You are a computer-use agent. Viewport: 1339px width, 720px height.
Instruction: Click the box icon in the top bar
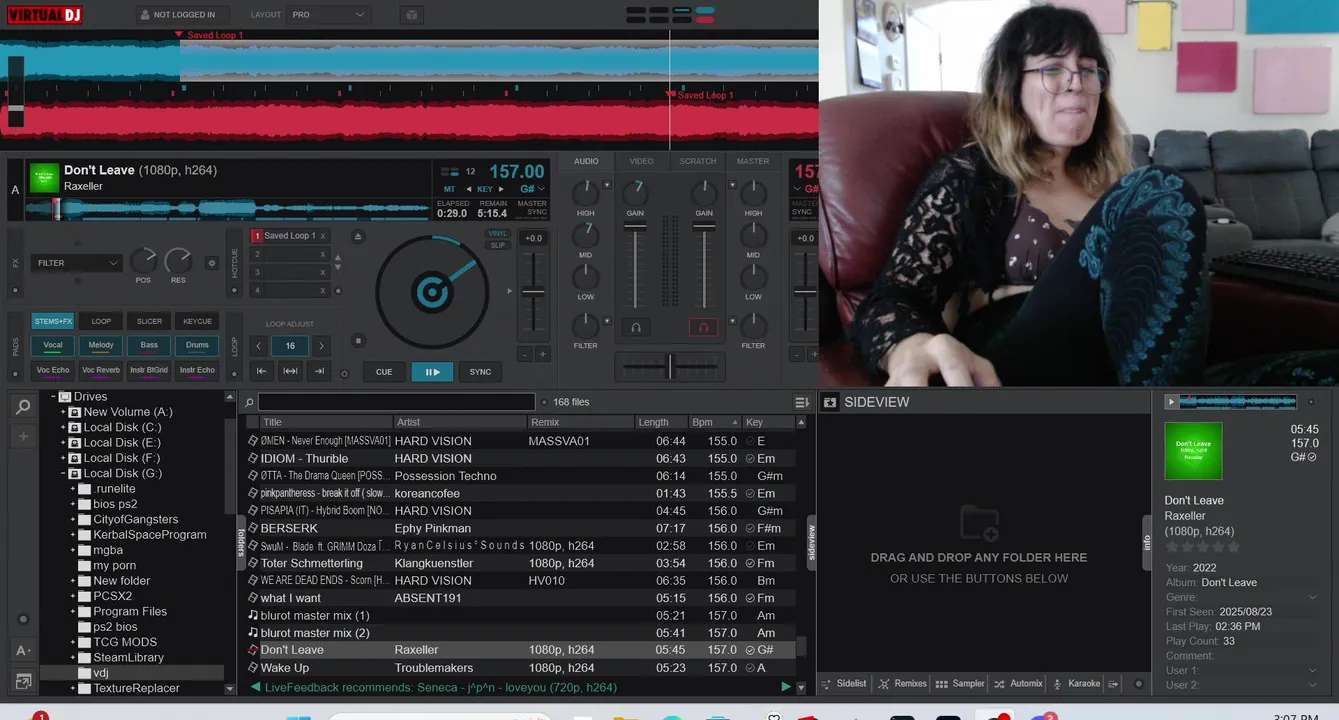[x=410, y=15]
